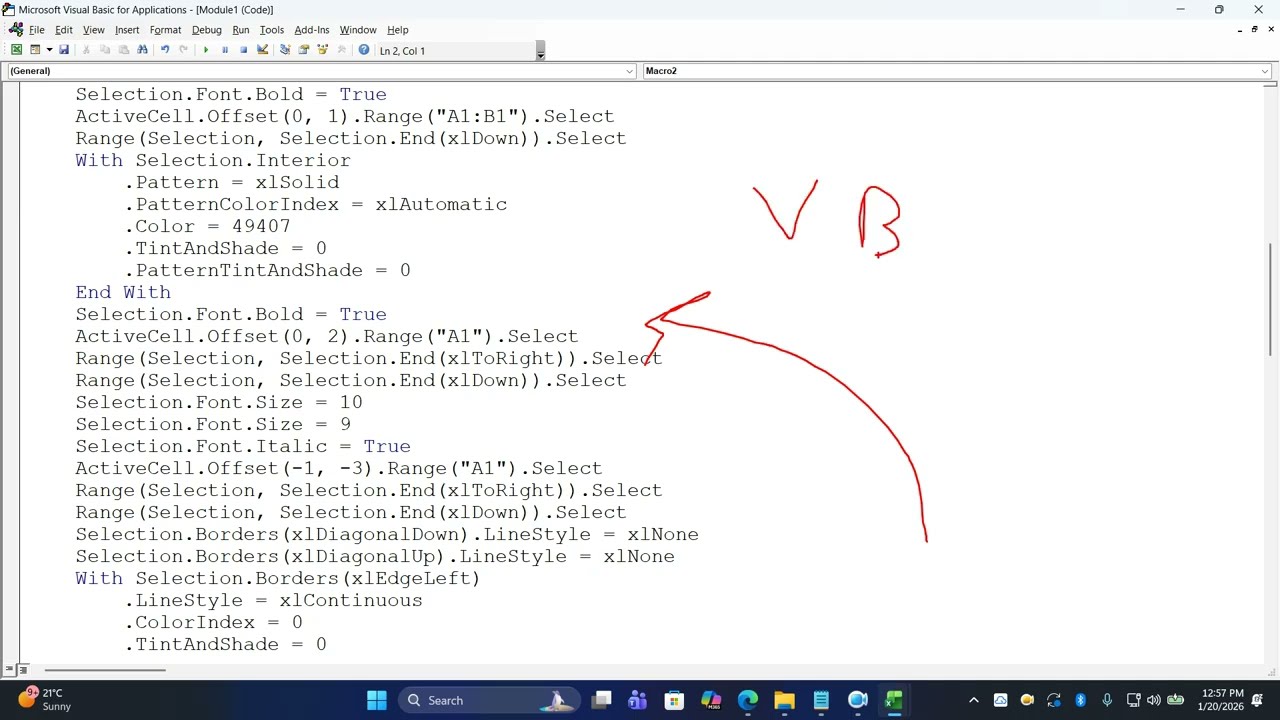This screenshot has width=1280, height=720.
Task: Expand the Macro2 procedure dropdown
Action: click(x=1265, y=71)
